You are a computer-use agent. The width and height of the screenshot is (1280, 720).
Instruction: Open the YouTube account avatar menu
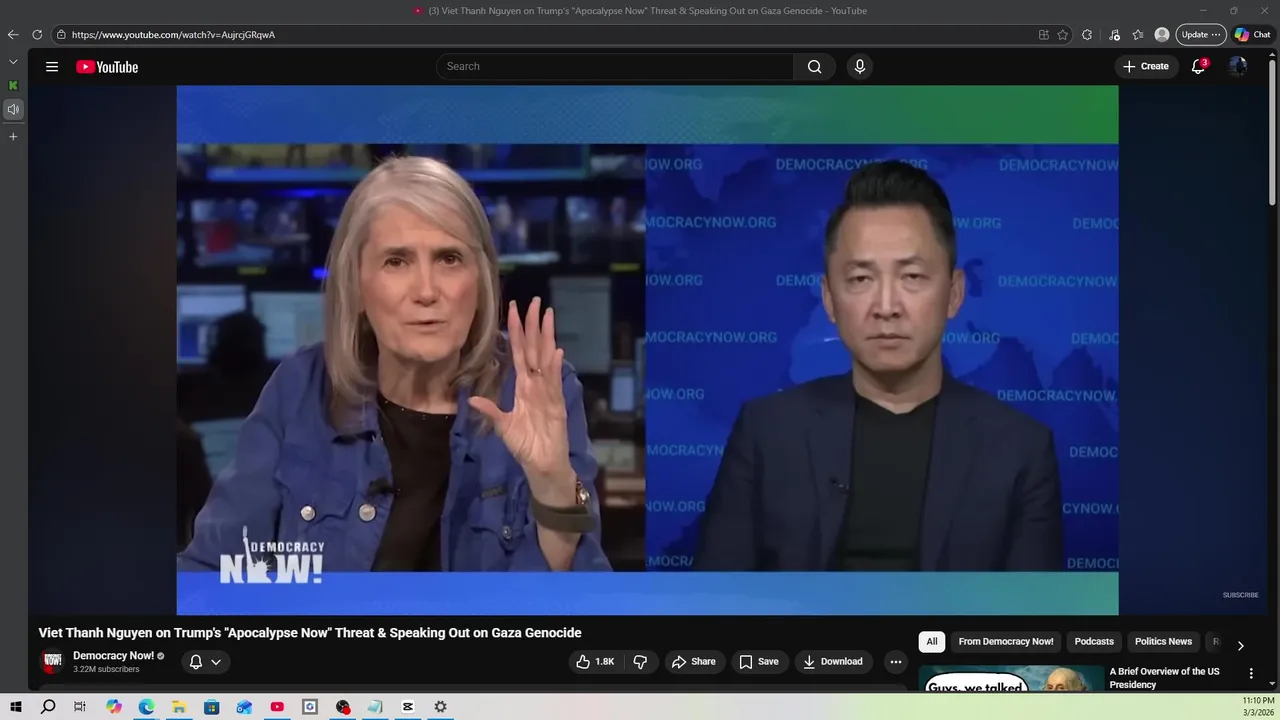pyautogui.click(x=1238, y=66)
